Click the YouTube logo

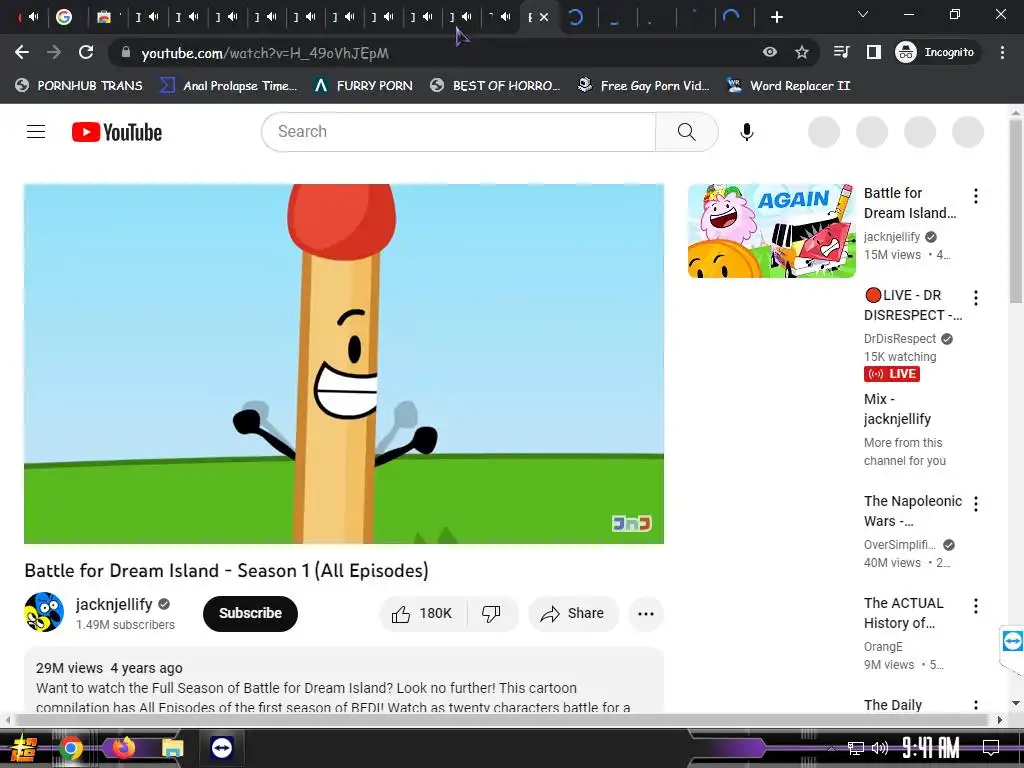click(117, 132)
